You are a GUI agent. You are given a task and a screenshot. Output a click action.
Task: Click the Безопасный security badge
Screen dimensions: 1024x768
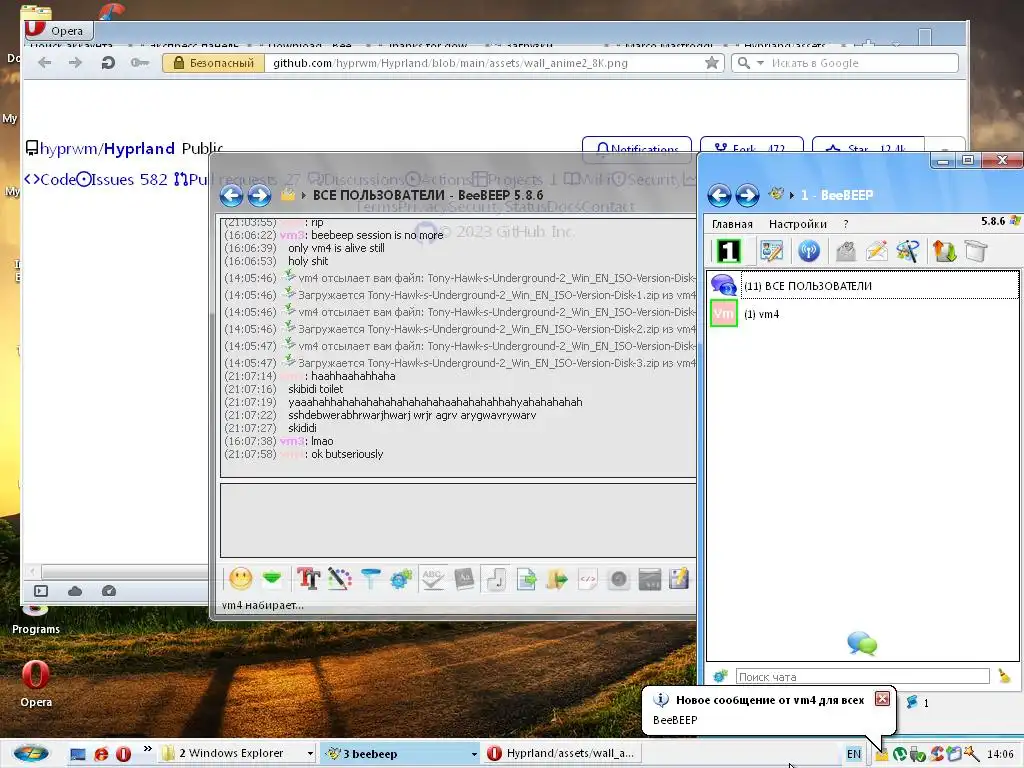[x=213, y=63]
